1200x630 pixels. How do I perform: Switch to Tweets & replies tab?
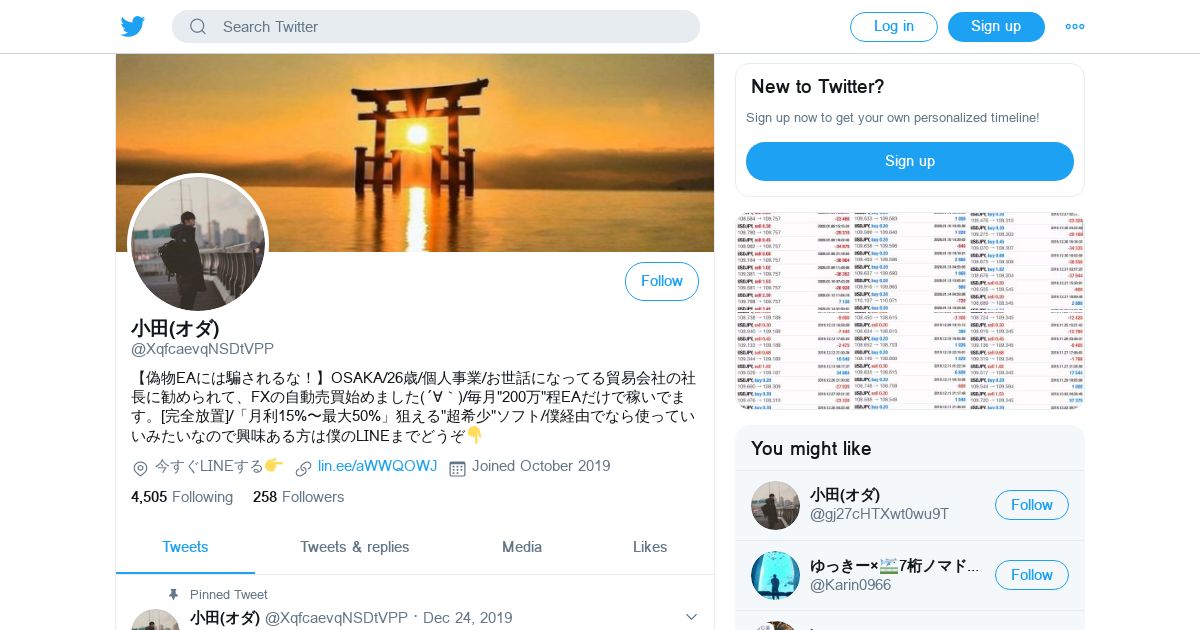(355, 547)
